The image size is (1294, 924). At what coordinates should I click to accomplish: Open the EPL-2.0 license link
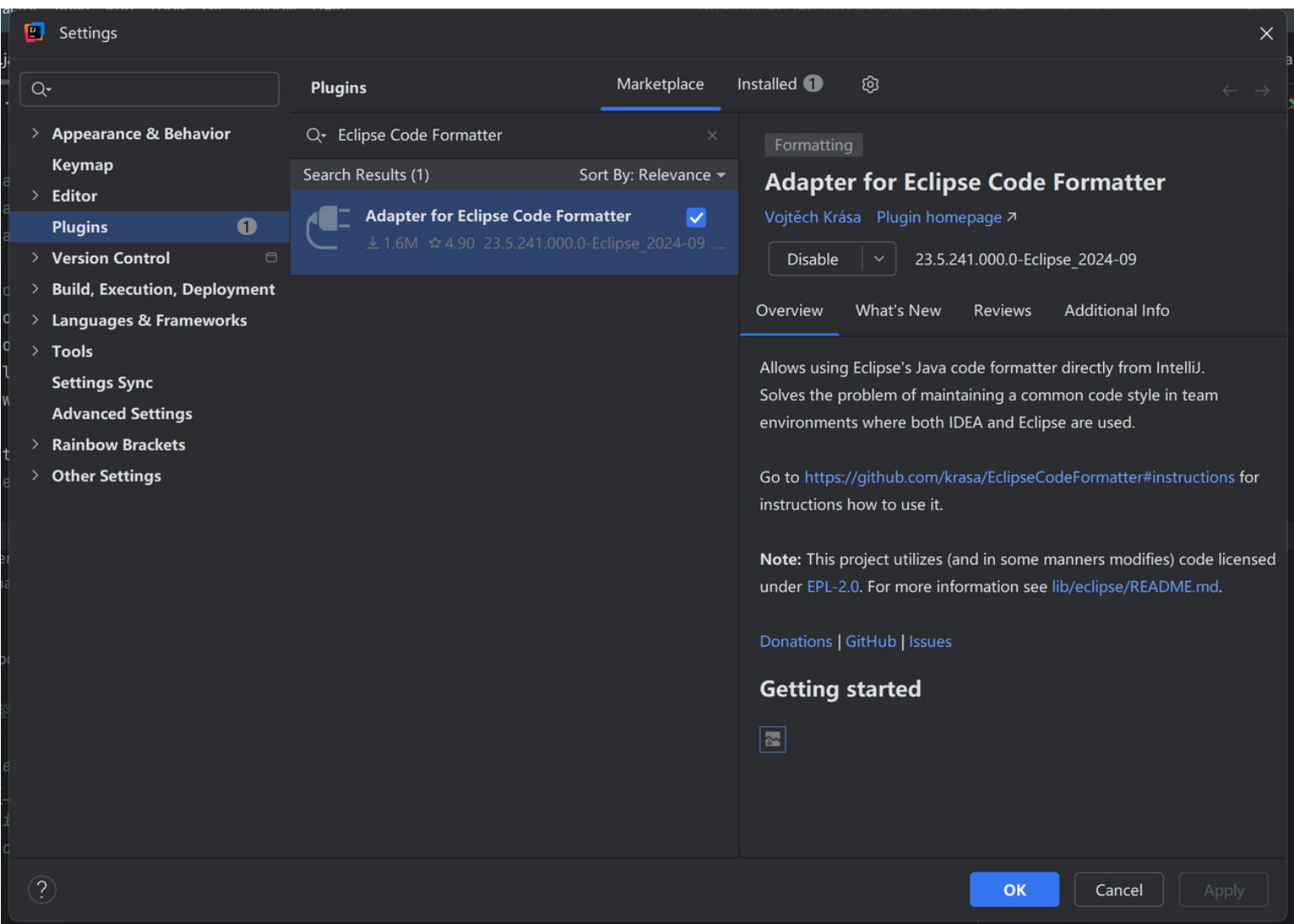[833, 587]
